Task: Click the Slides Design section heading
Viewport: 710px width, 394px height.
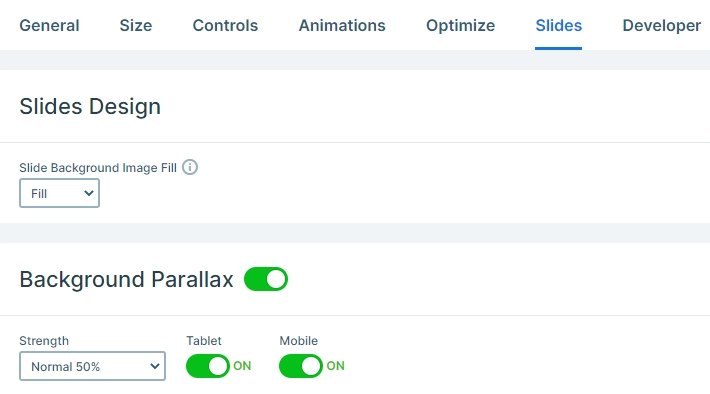Action: tap(90, 107)
